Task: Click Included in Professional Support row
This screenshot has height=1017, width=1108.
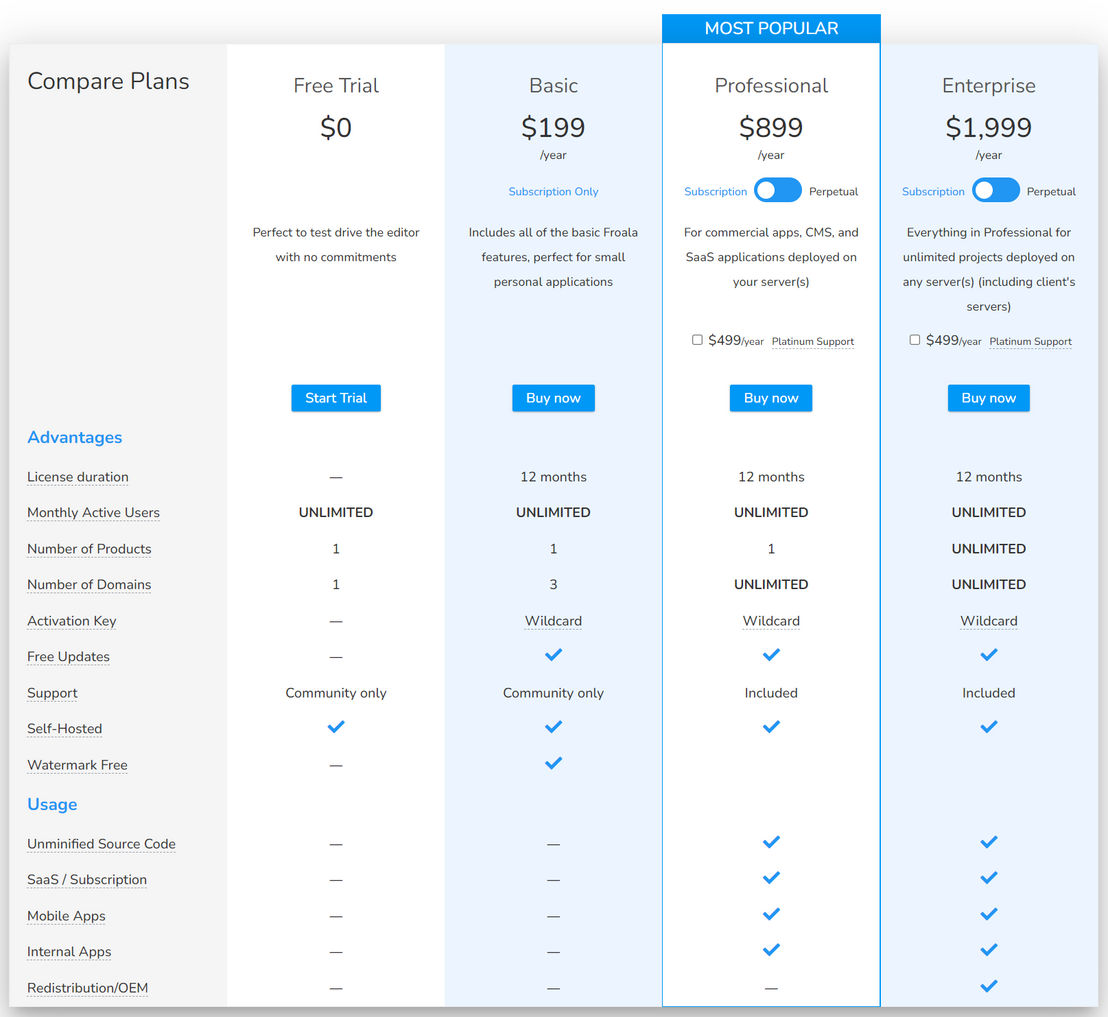Action: [771, 693]
